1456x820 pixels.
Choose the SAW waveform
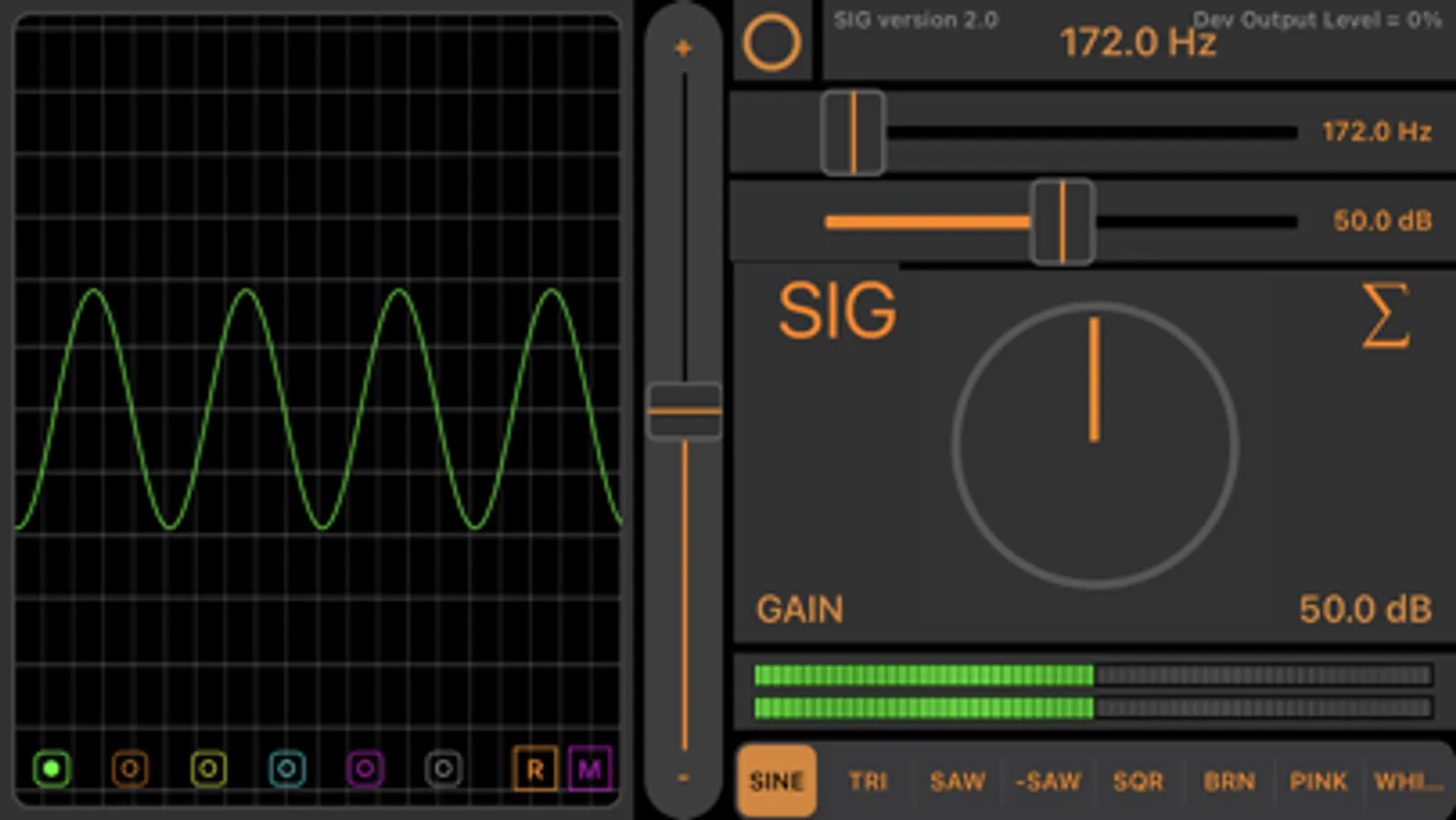click(x=957, y=781)
